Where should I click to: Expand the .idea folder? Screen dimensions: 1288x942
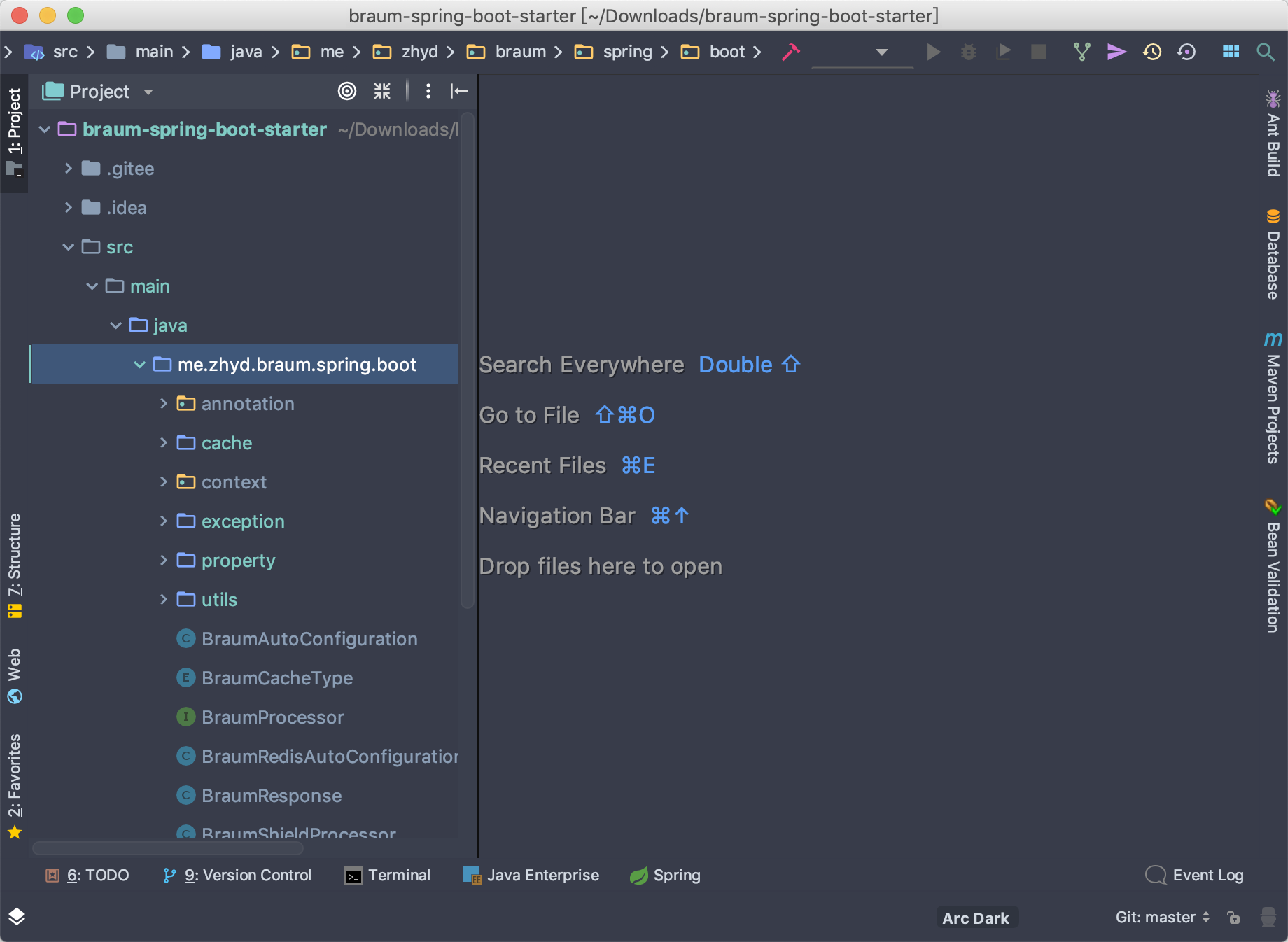[69, 208]
